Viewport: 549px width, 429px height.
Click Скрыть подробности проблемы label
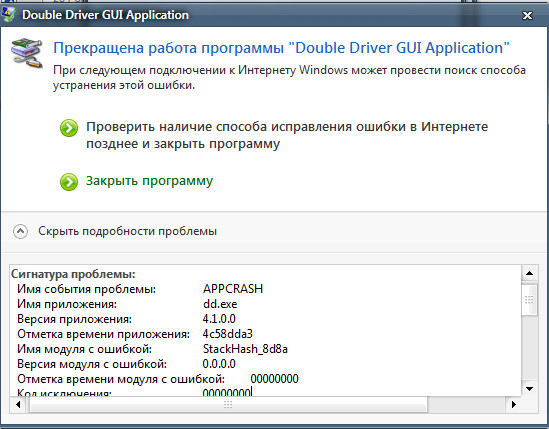pyautogui.click(x=127, y=231)
